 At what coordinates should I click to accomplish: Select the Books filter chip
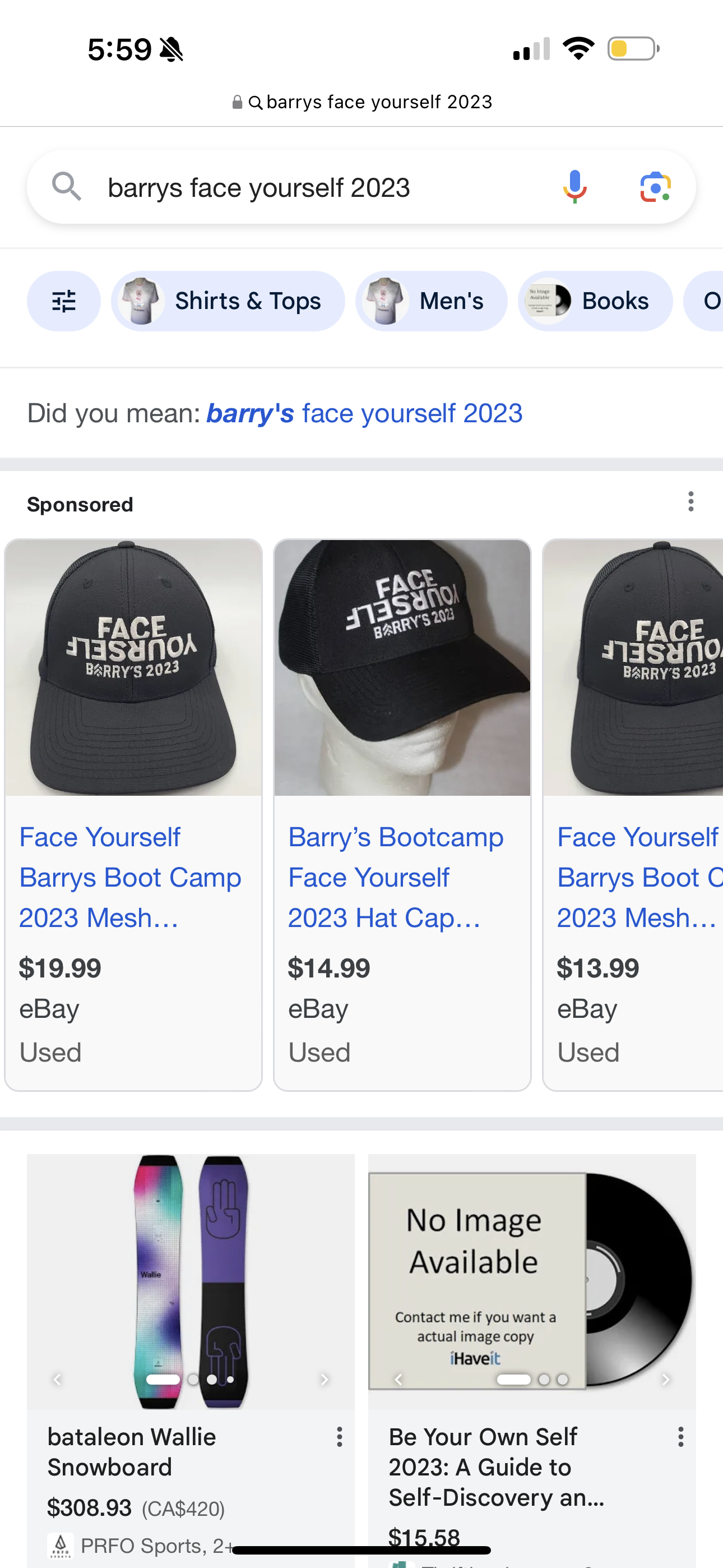pyautogui.click(x=595, y=301)
